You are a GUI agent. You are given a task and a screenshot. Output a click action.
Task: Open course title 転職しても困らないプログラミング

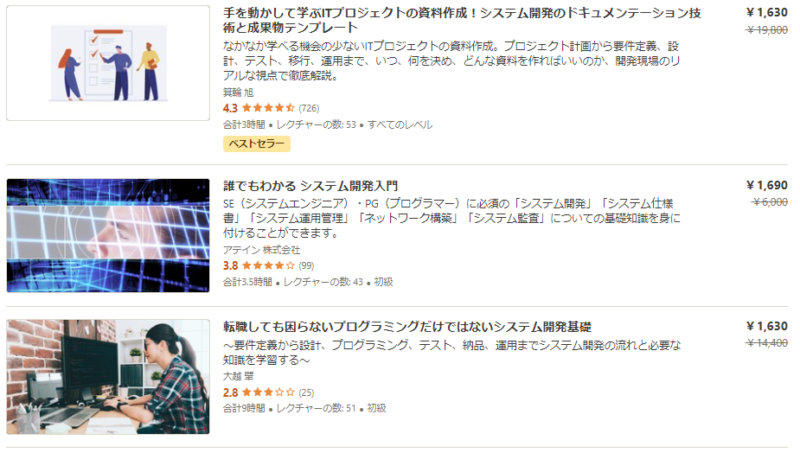click(x=407, y=326)
